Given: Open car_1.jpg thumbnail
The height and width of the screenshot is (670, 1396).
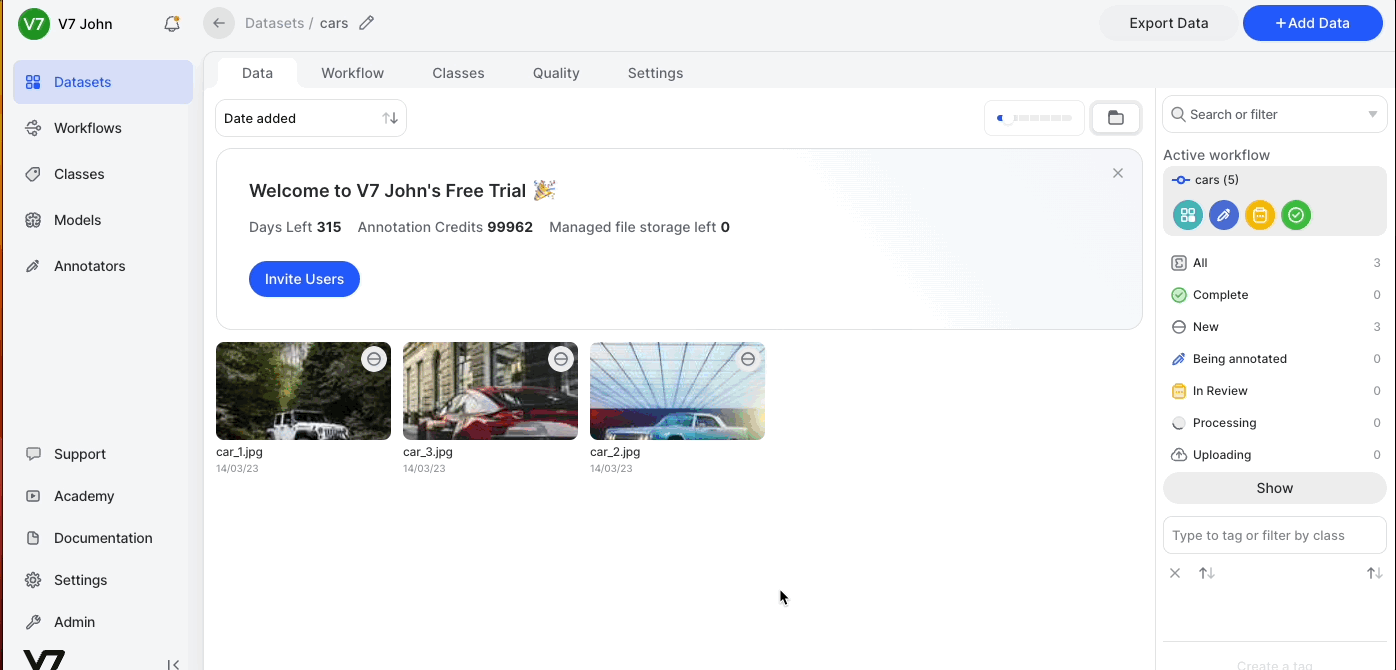Looking at the screenshot, I should [303, 391].
